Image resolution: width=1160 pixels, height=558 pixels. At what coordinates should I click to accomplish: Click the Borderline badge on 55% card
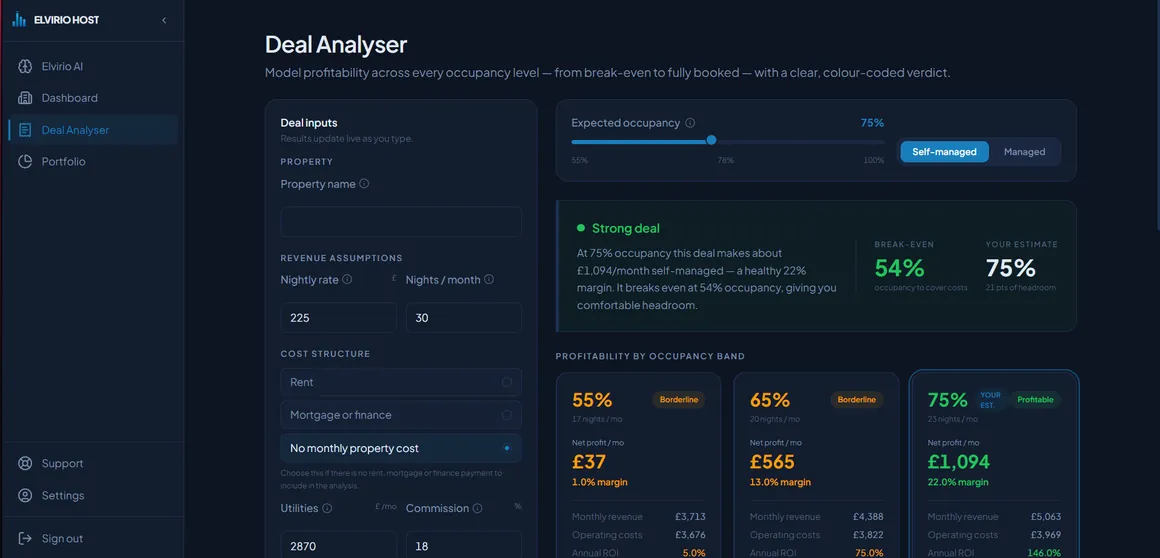click(x=678, y=400)
